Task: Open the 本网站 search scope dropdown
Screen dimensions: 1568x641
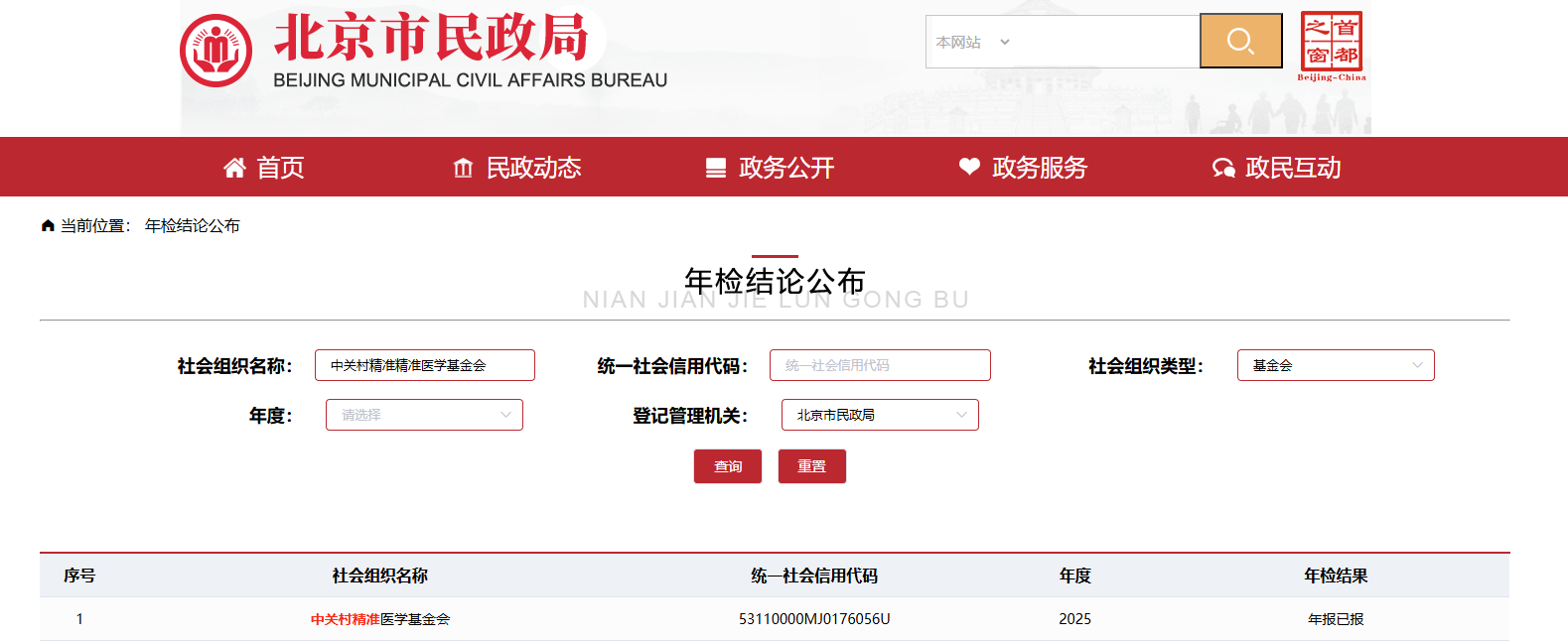Action: coord(972,42)
